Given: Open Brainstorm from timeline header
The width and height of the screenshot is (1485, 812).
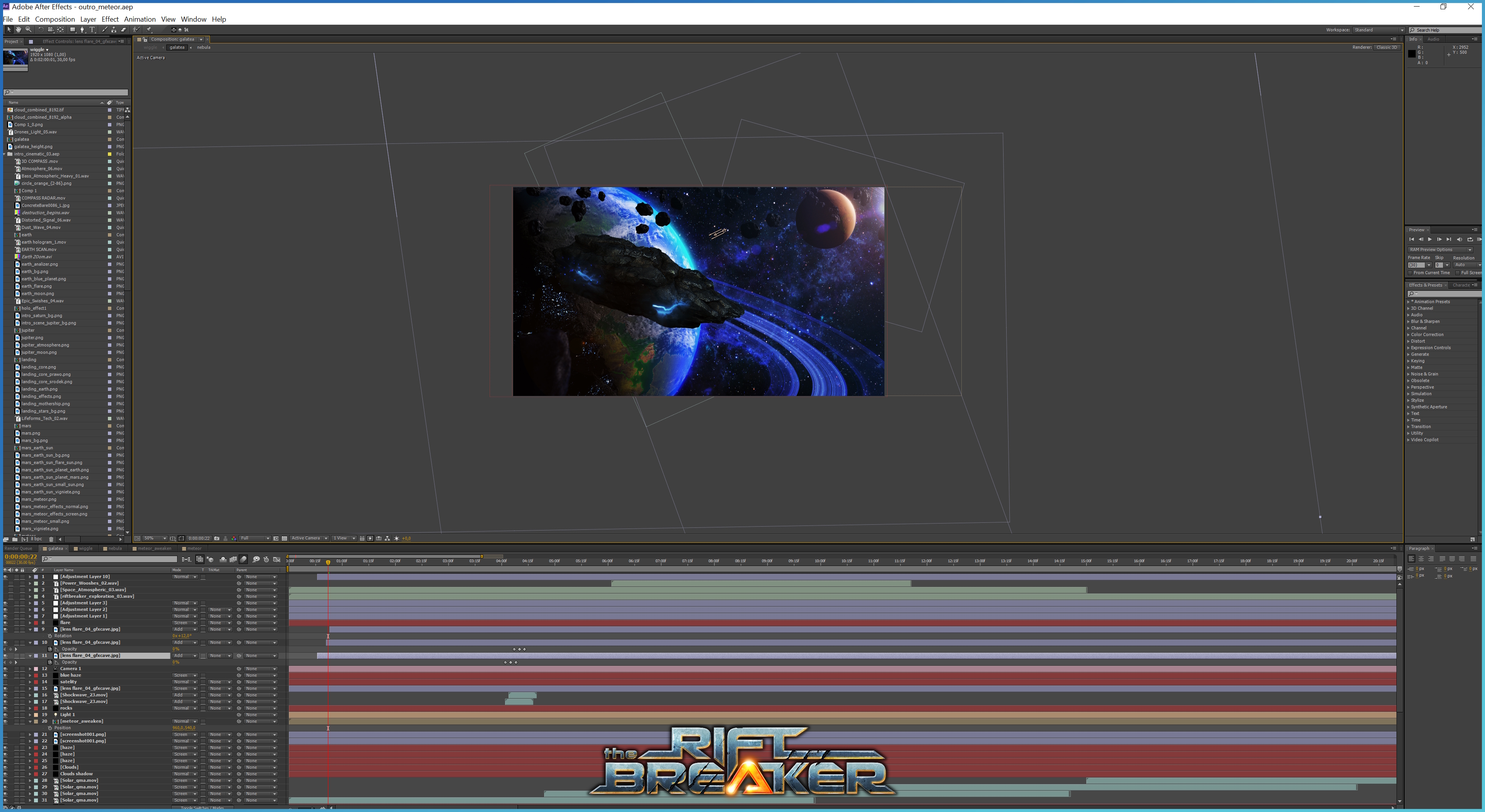Looking at the screenshot, I should 256,559.
